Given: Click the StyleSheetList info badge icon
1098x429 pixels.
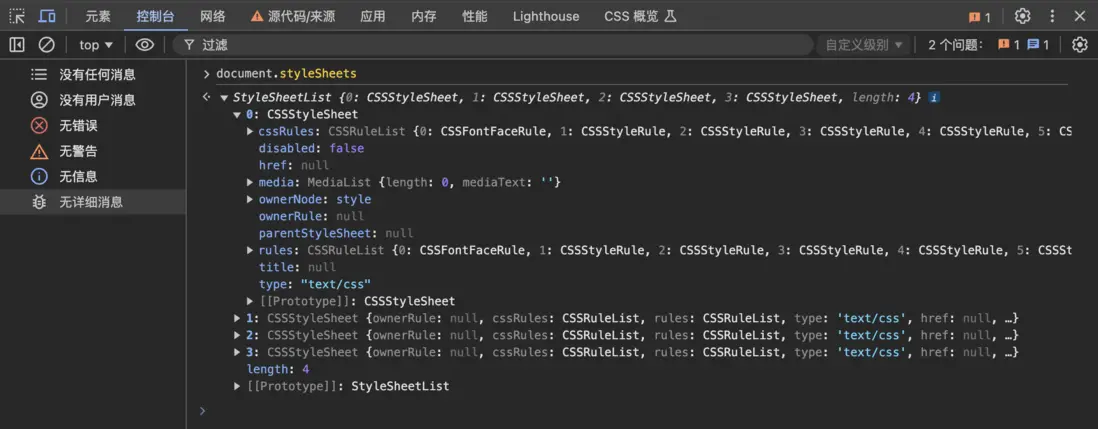Looking at the screenshot, I should 934,98.
